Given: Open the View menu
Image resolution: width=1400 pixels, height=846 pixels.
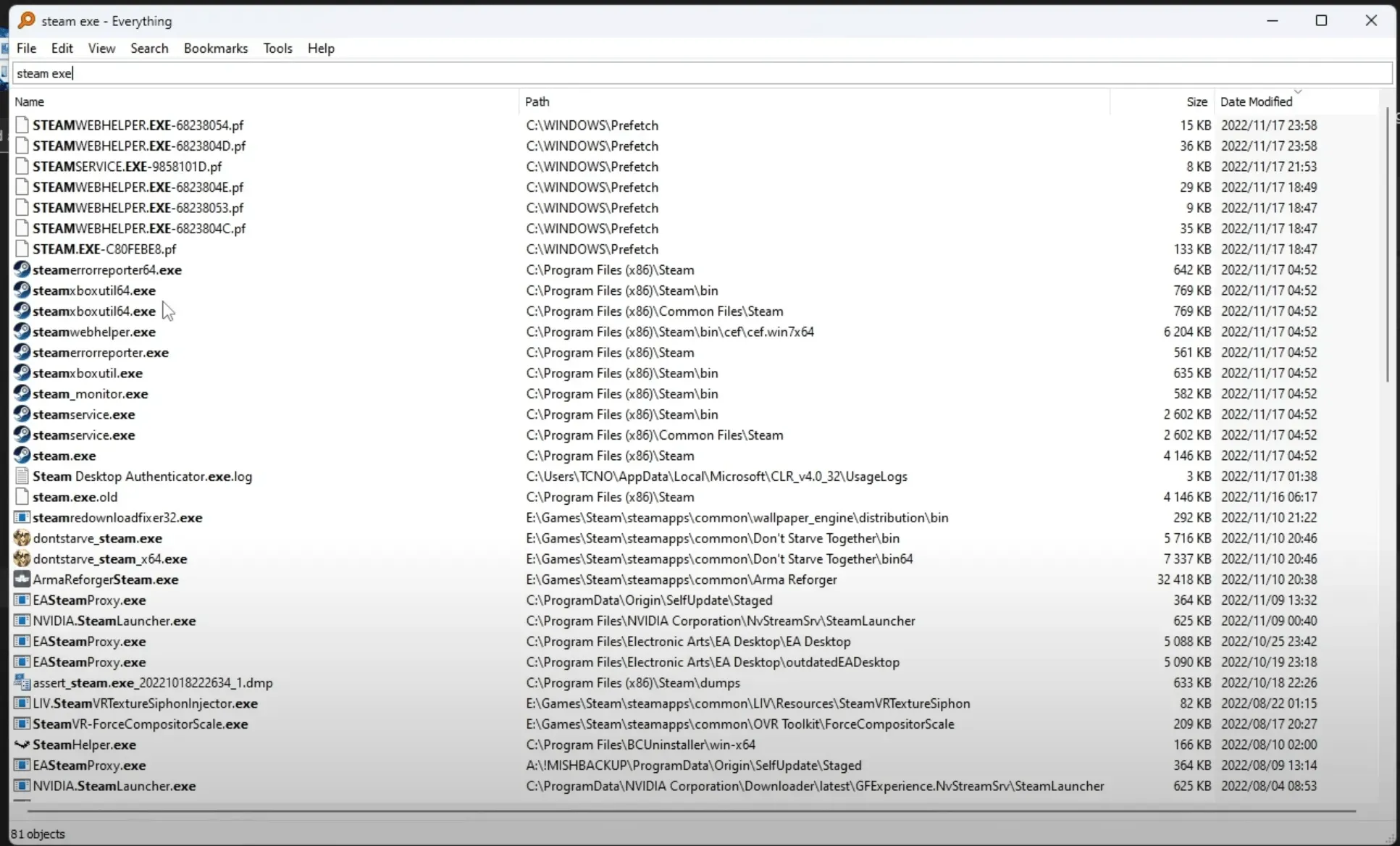Looking at the screenshot, I should [101, 48].
